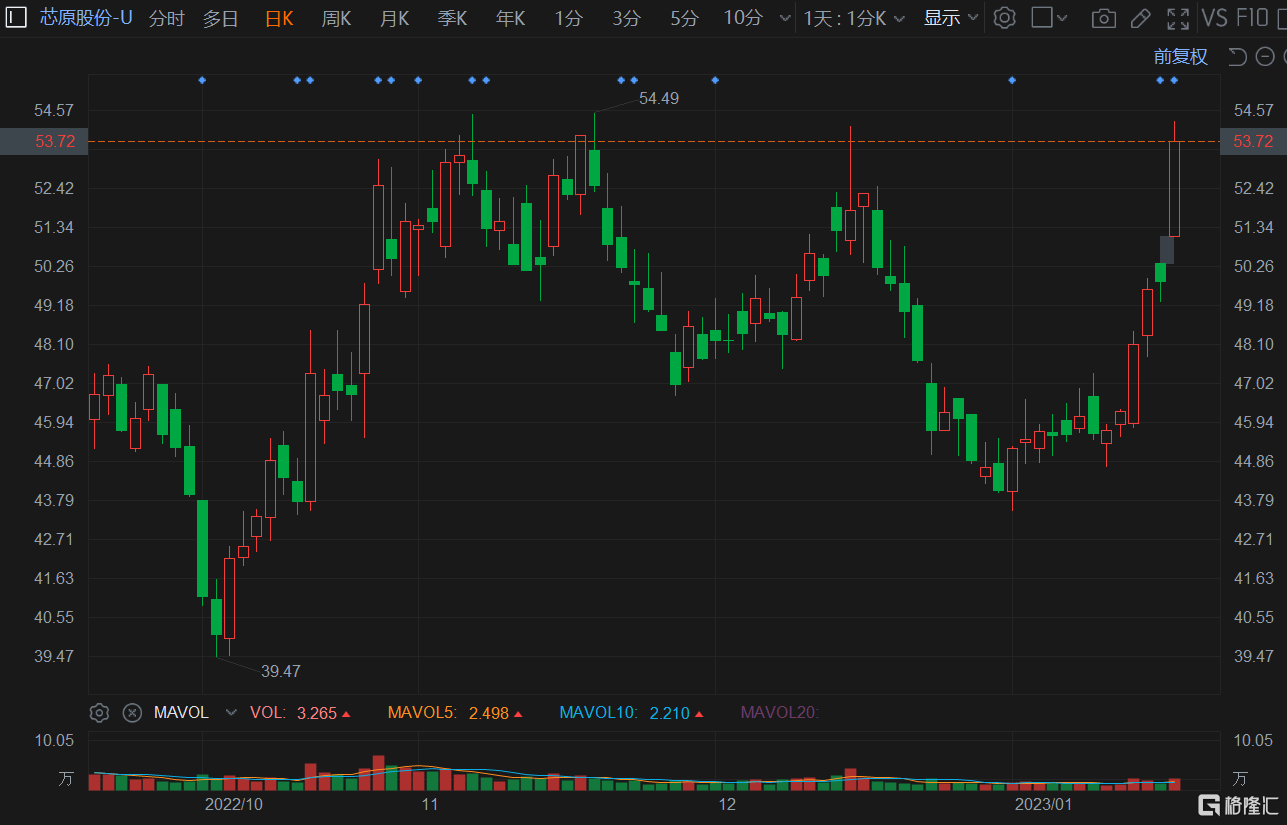This screenshot has width=1287, height=825.
Task: Select the 年K yearly tab
Action: (511, 18)
